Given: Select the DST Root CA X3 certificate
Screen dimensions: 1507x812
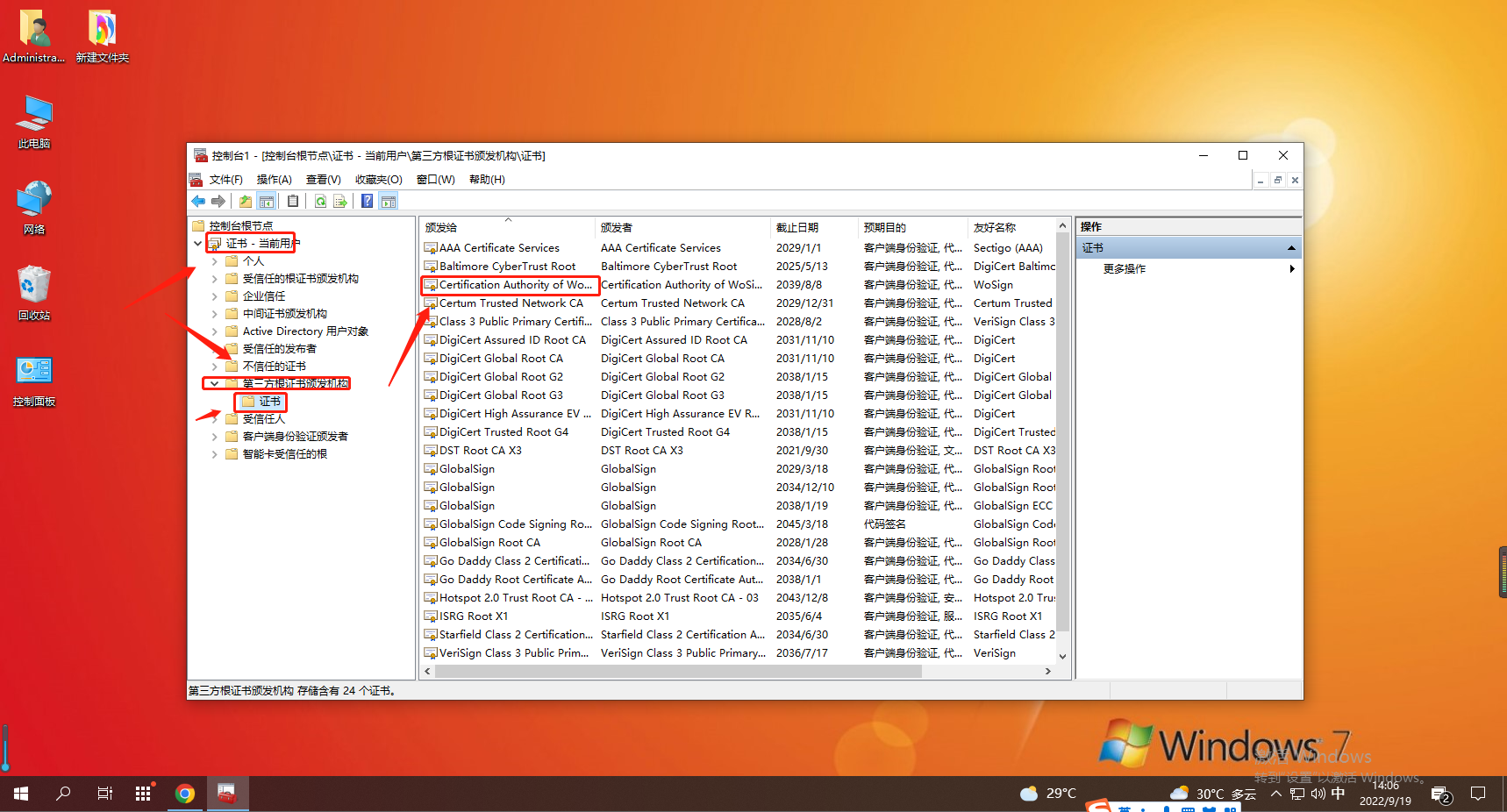Looking at the screenshot, I should pos(739,451).
